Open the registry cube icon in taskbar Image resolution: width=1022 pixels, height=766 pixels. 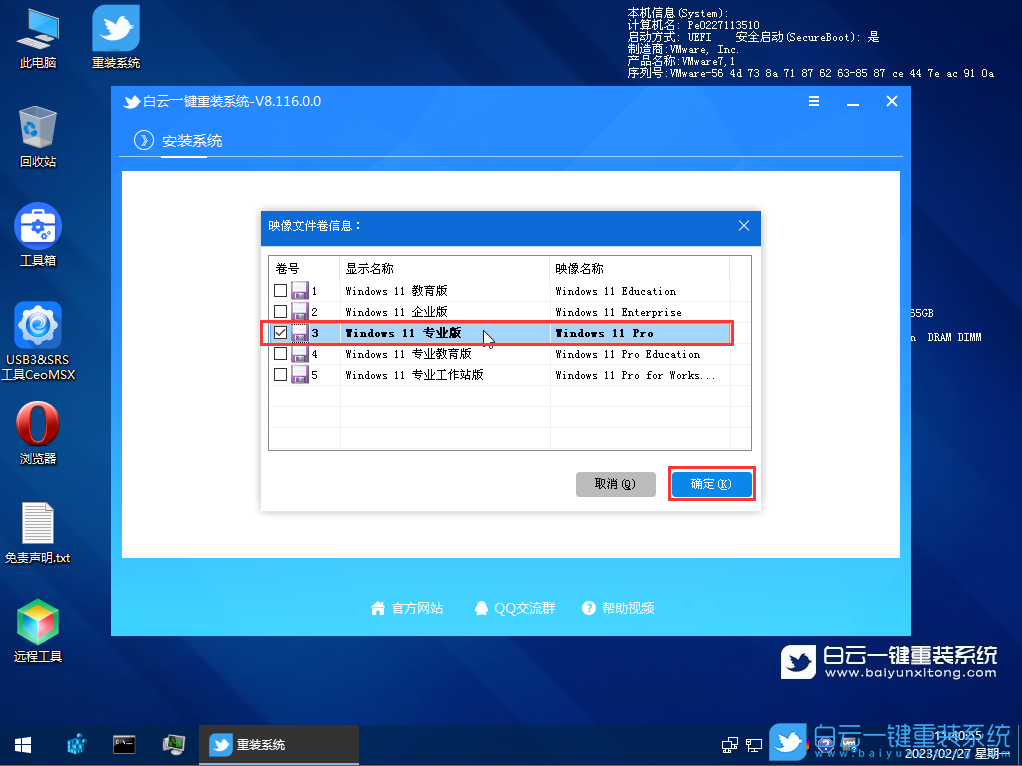(76, 744)
